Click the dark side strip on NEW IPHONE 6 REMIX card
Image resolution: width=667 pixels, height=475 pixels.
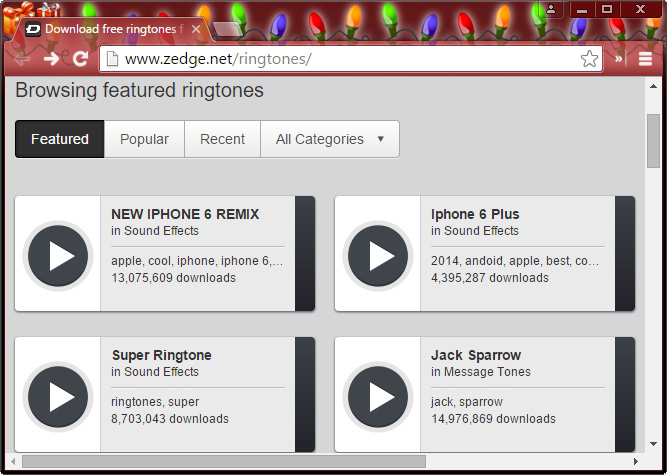coord(305,253)
